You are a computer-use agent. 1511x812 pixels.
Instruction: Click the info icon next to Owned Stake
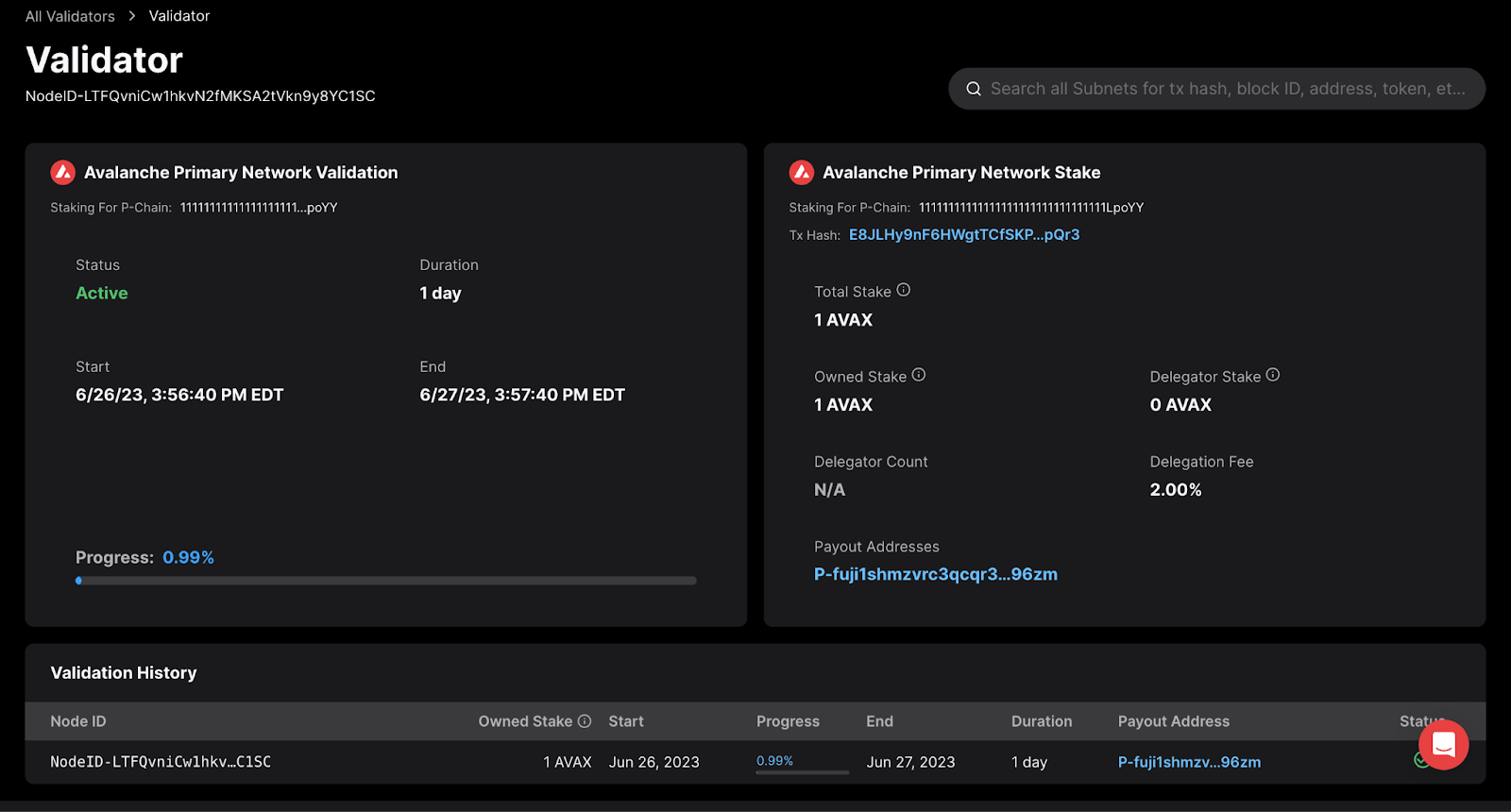click(919, 375)
